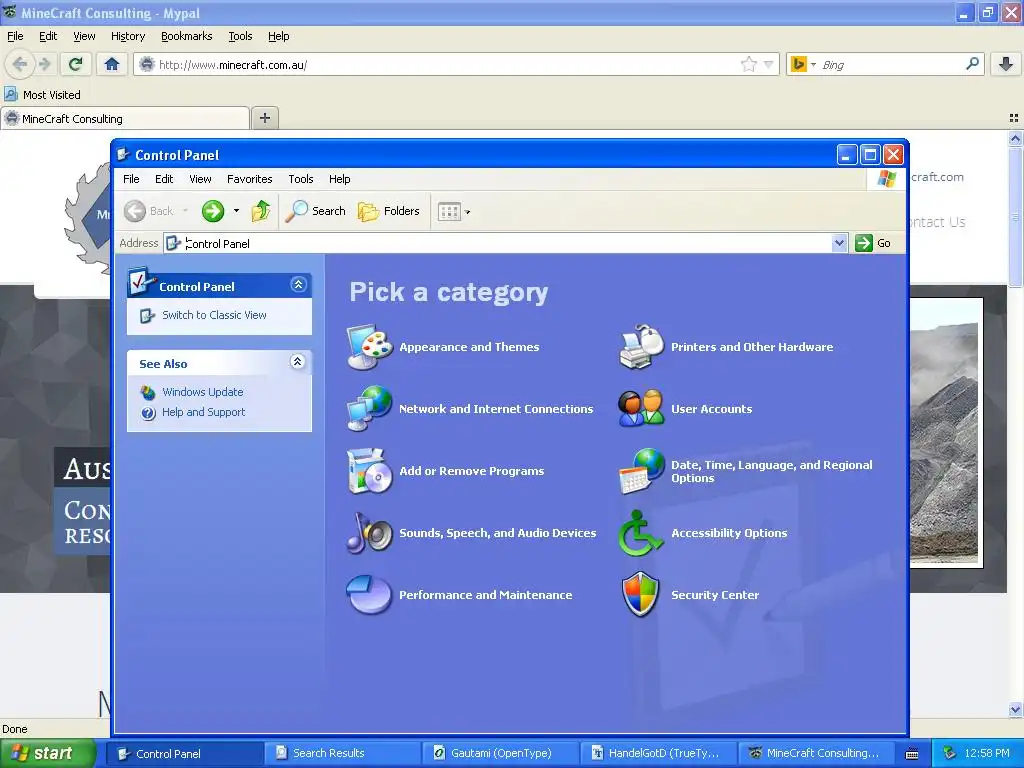Click Mypal downloads arrow icon

pyautogui.click(x=1006, y=64)
